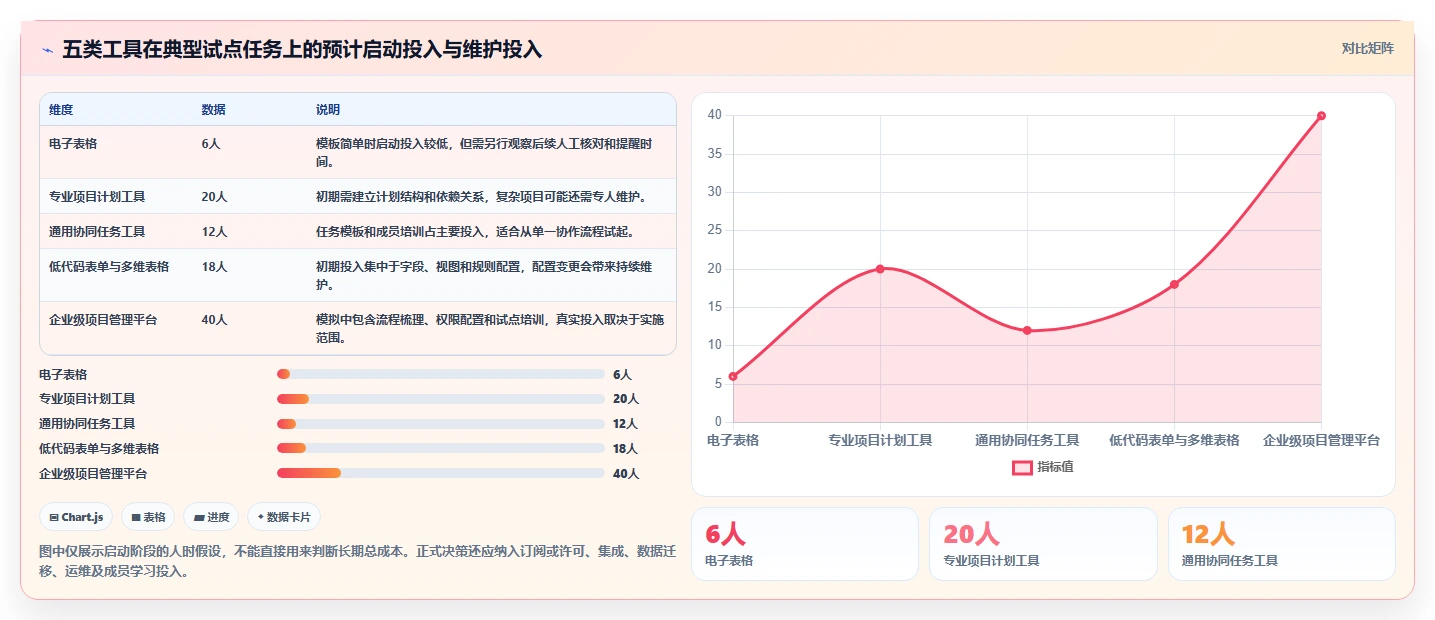Click the 25 tick on the y-axis

(714, 230)
